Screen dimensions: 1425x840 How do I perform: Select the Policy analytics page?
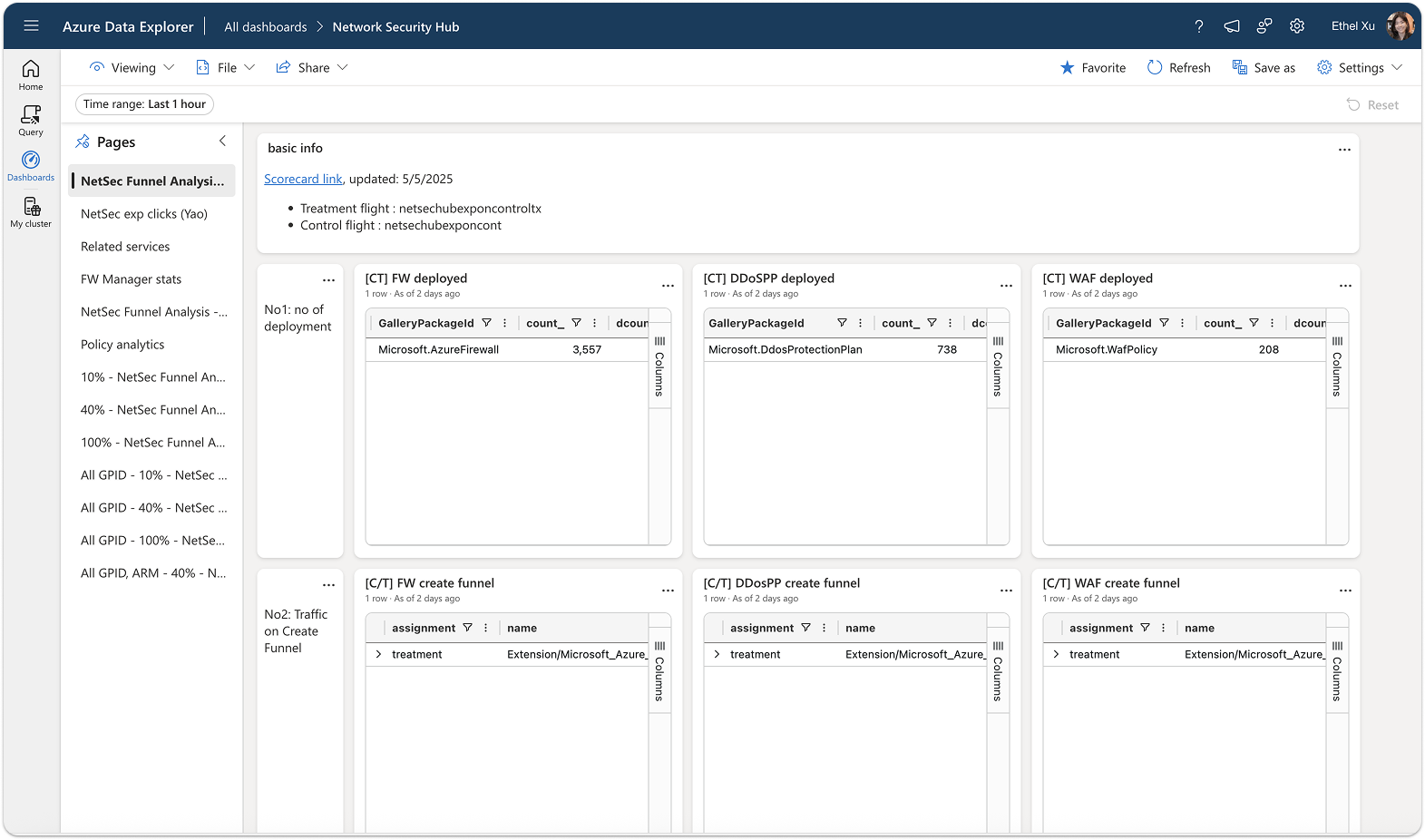click(152, 345)
